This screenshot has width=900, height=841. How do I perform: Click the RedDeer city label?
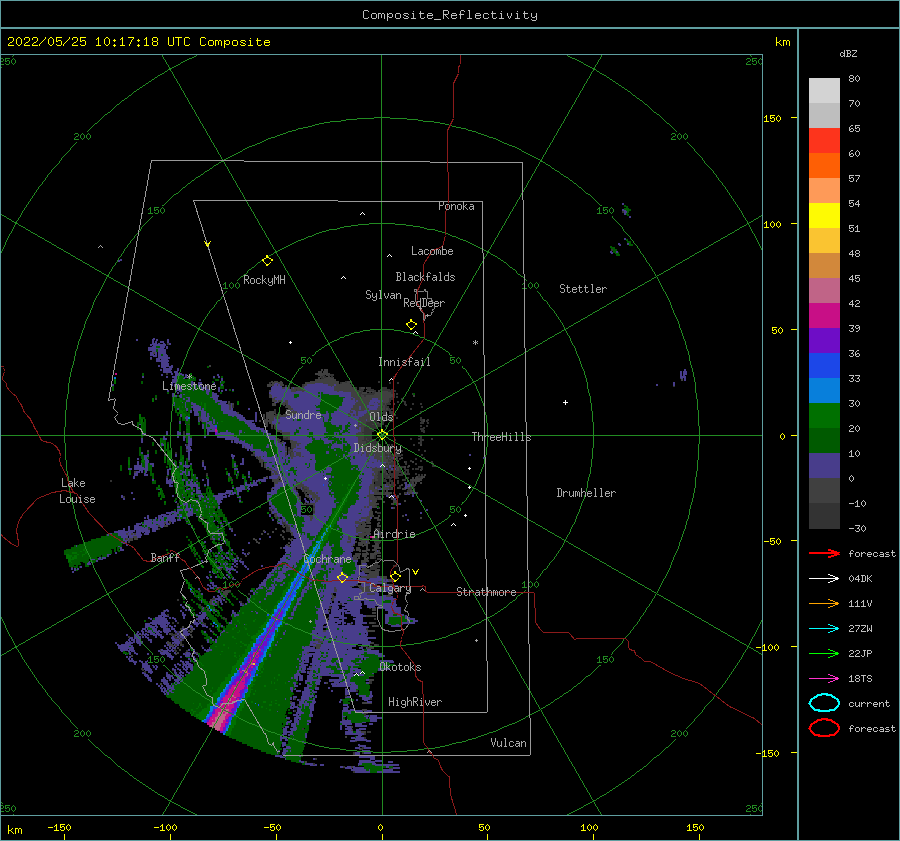click(424, 303)
